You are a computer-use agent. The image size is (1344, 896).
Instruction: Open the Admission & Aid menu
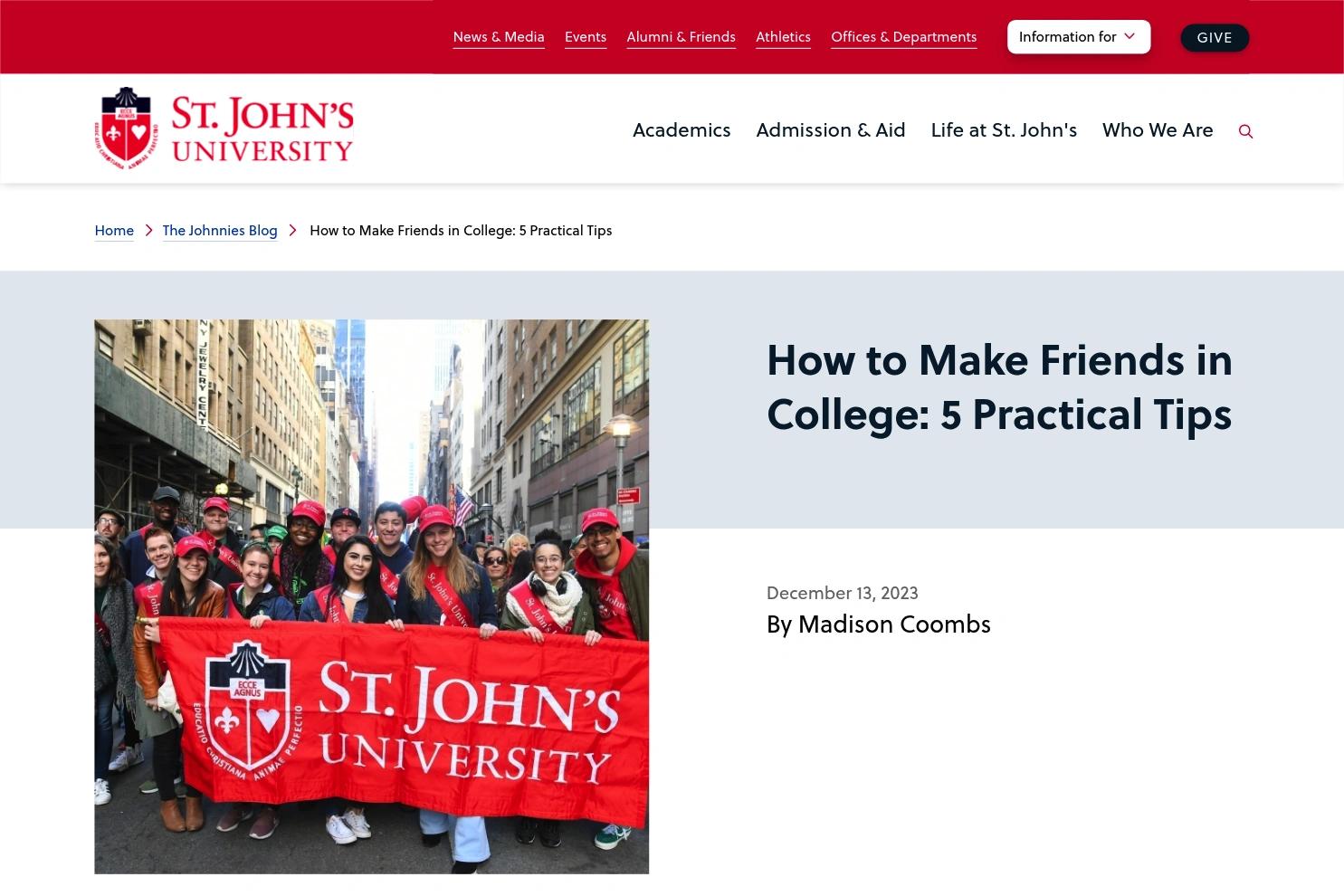tap(831, 129)
